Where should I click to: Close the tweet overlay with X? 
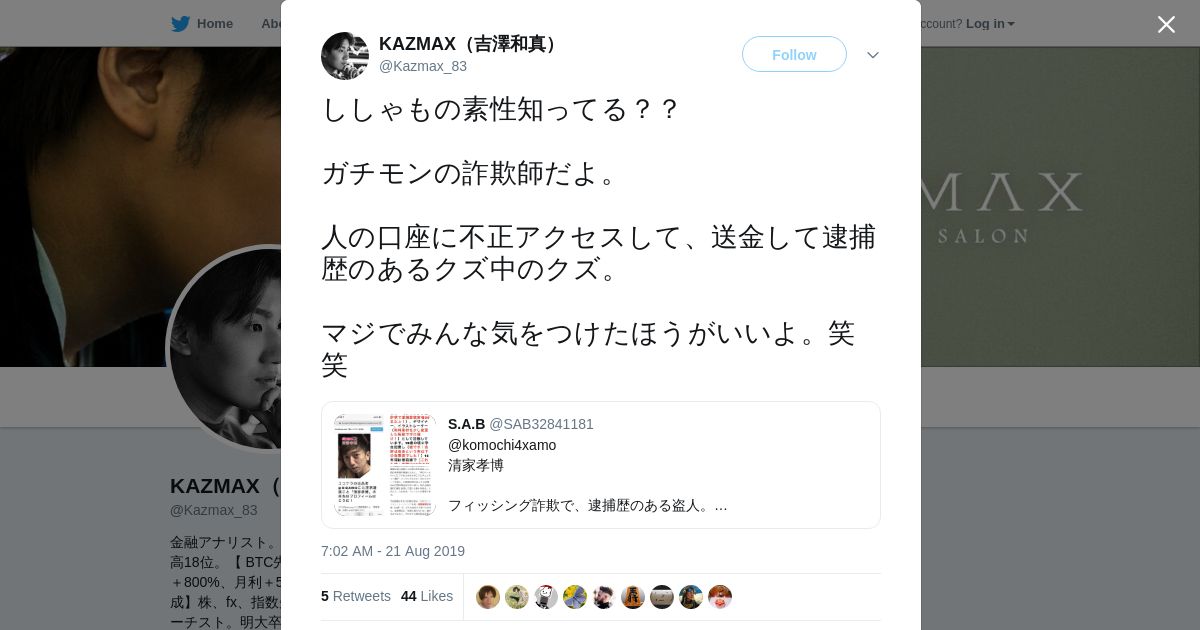click(1166, 24)
